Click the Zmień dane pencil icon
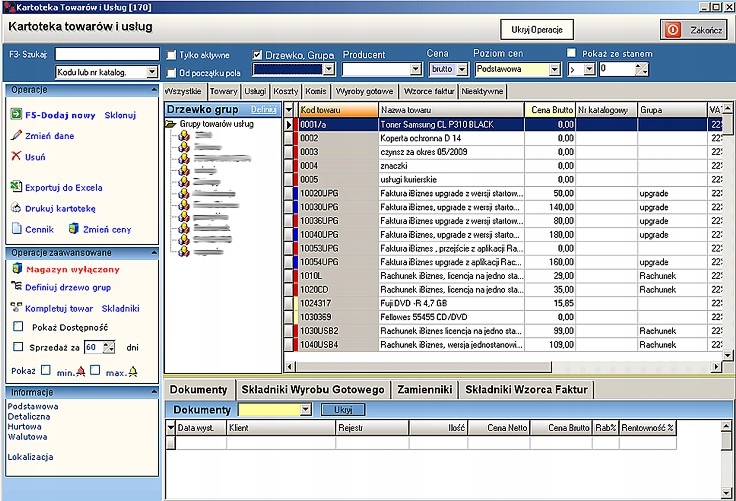The width and height of the screenshot is (736, 501). click(x=15, y=136)
